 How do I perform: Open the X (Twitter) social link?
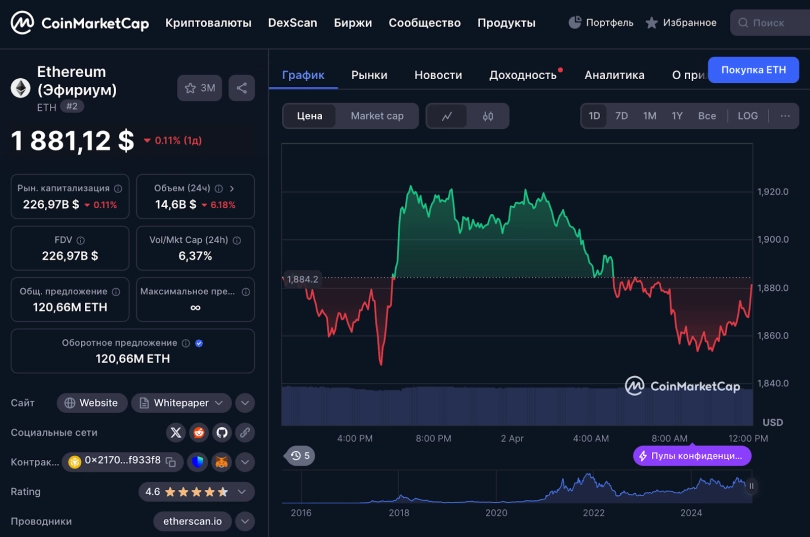click(x=176, y=432)
